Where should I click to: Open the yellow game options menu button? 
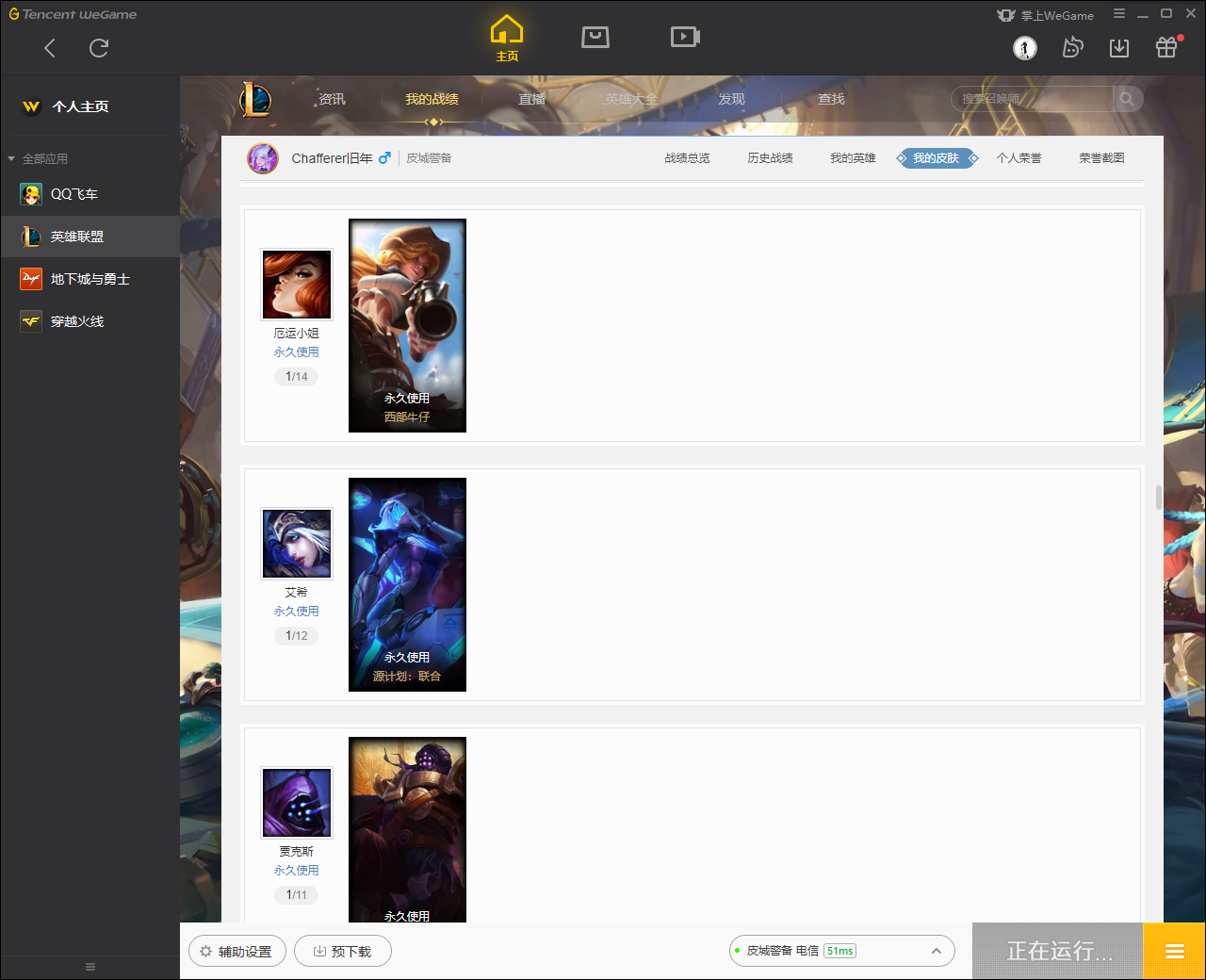1175,952
